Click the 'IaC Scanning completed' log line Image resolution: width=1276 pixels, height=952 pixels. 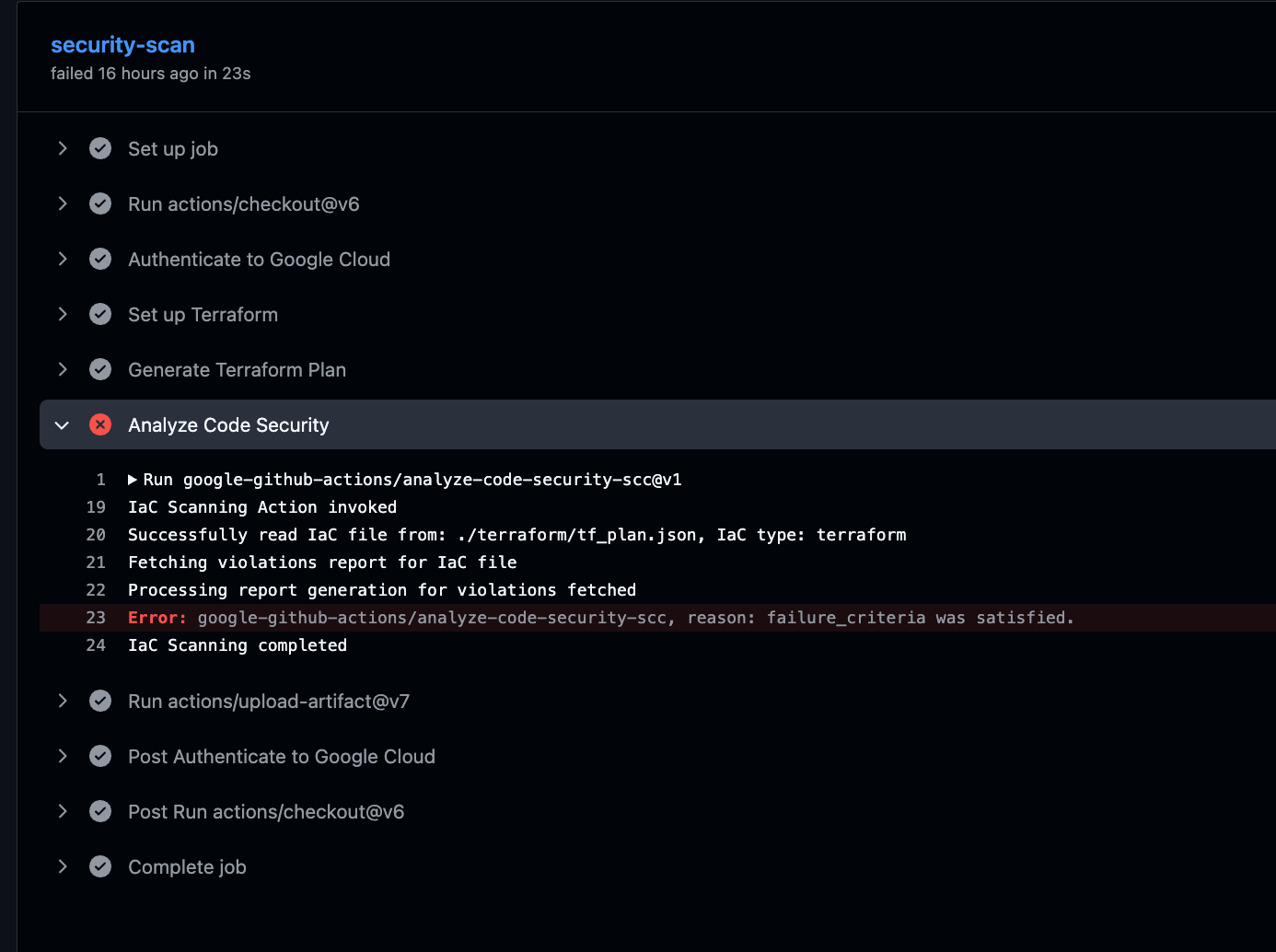238,645
